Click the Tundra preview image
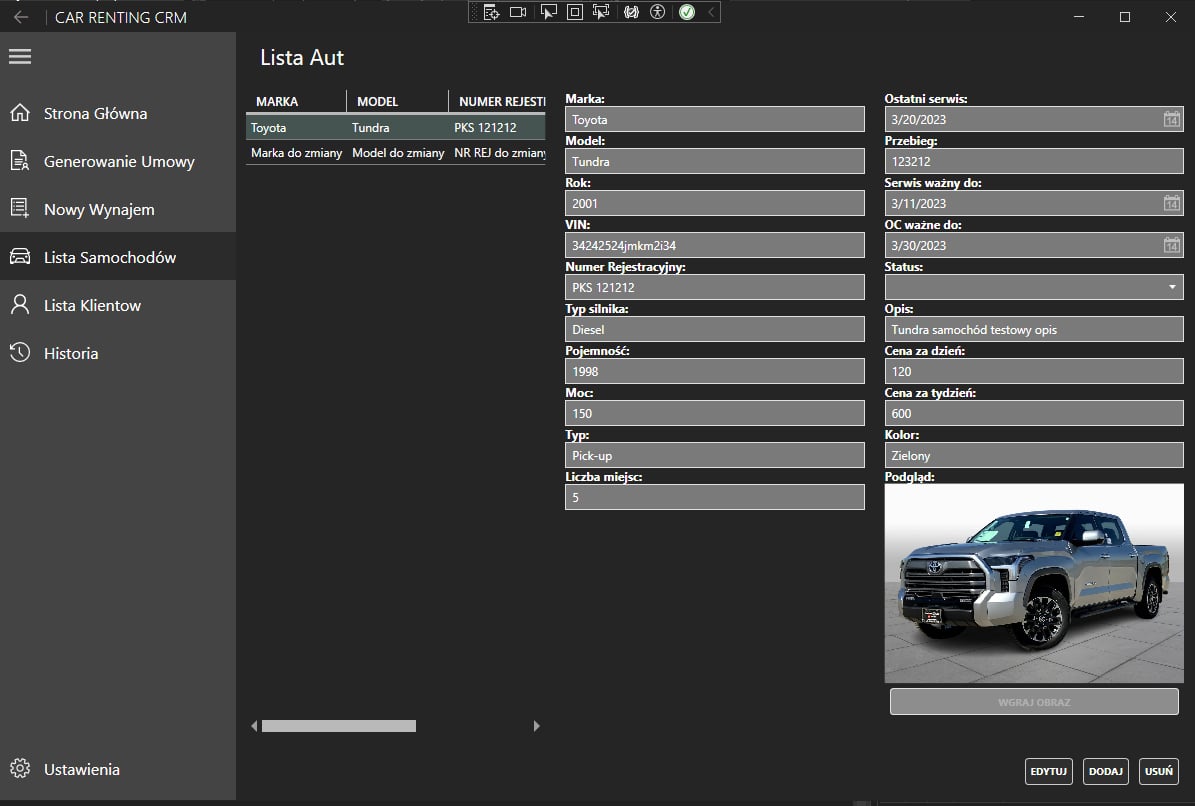 pos(1034,583)
